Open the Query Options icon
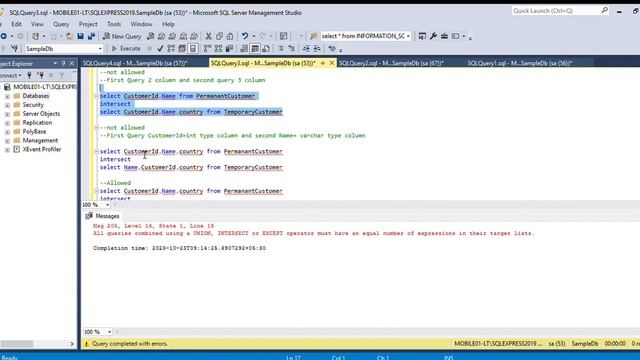Screen dimensions: 640x360 (x=182, y=49)
